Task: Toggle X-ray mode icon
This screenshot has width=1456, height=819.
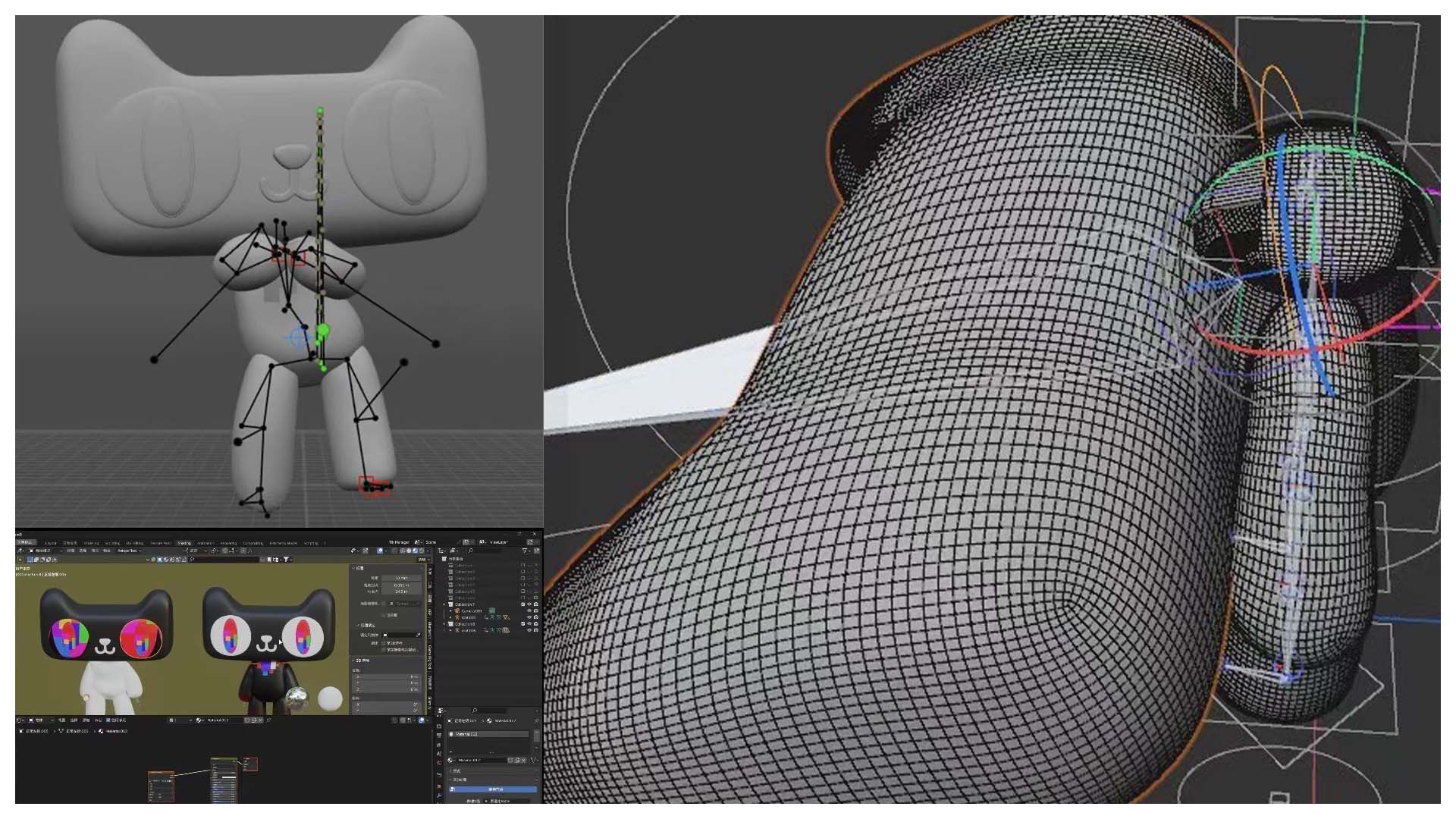Action: tap(394, 551)
